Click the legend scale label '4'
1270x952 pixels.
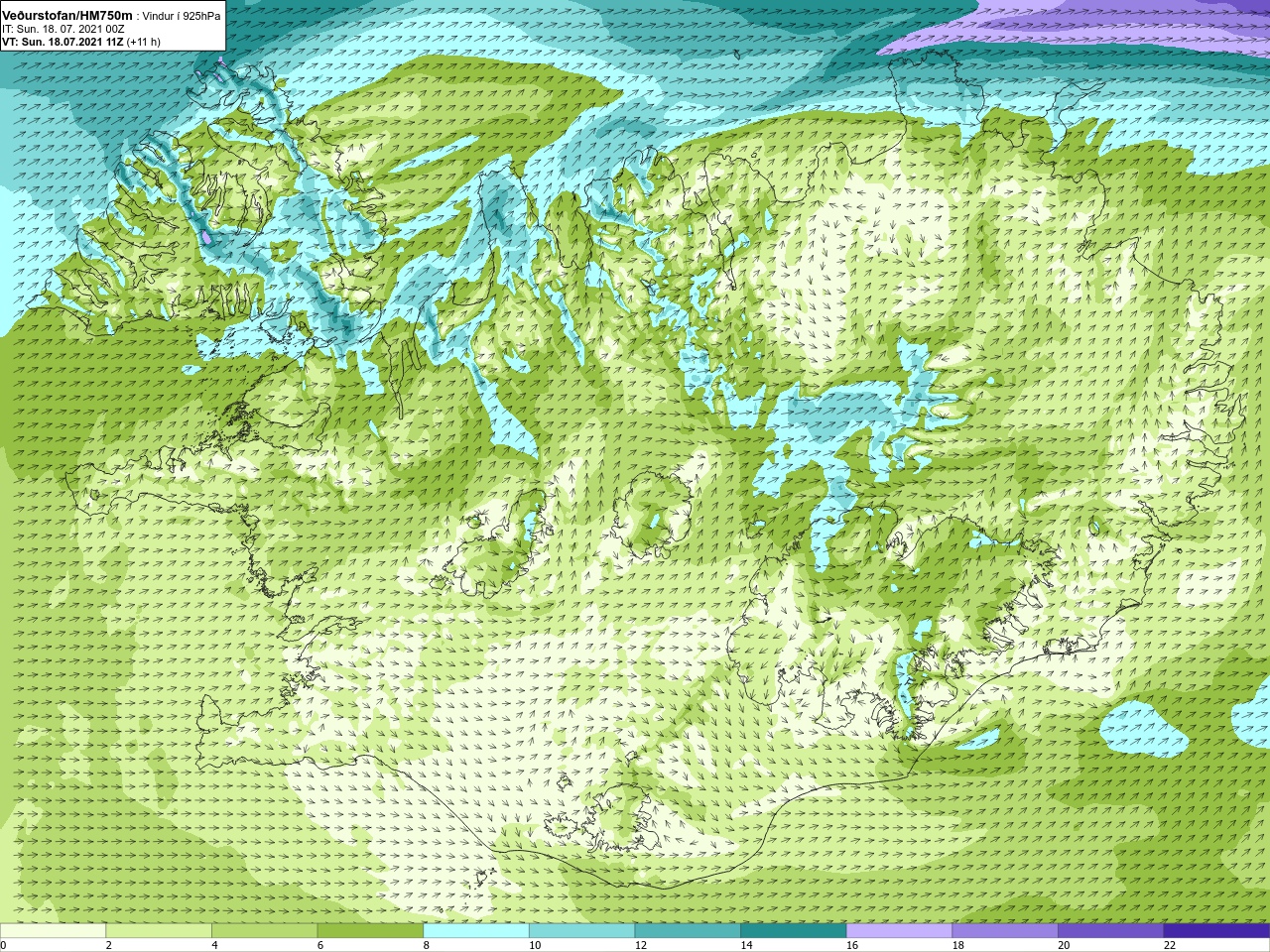point(214,945)
